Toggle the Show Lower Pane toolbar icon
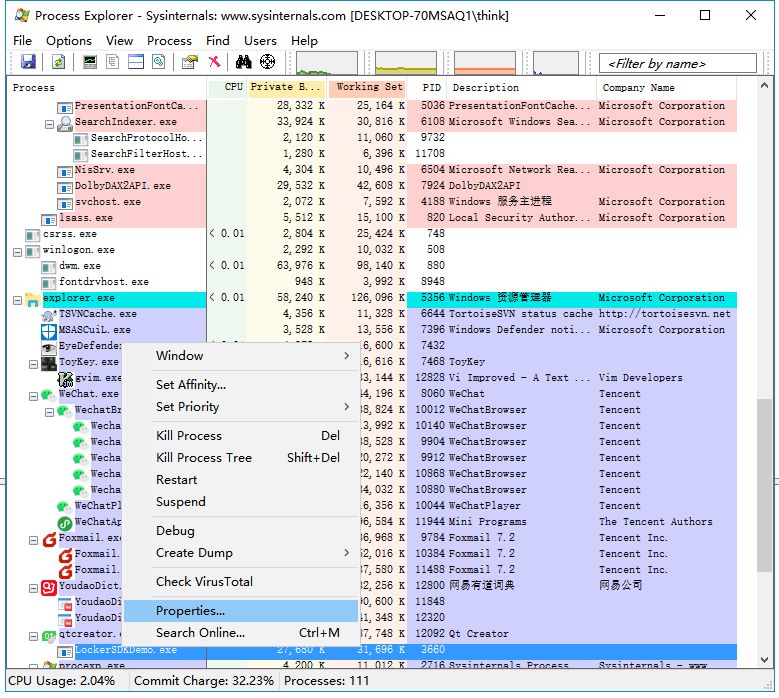The width and height of the screenshot is (779, 698). 136,62
